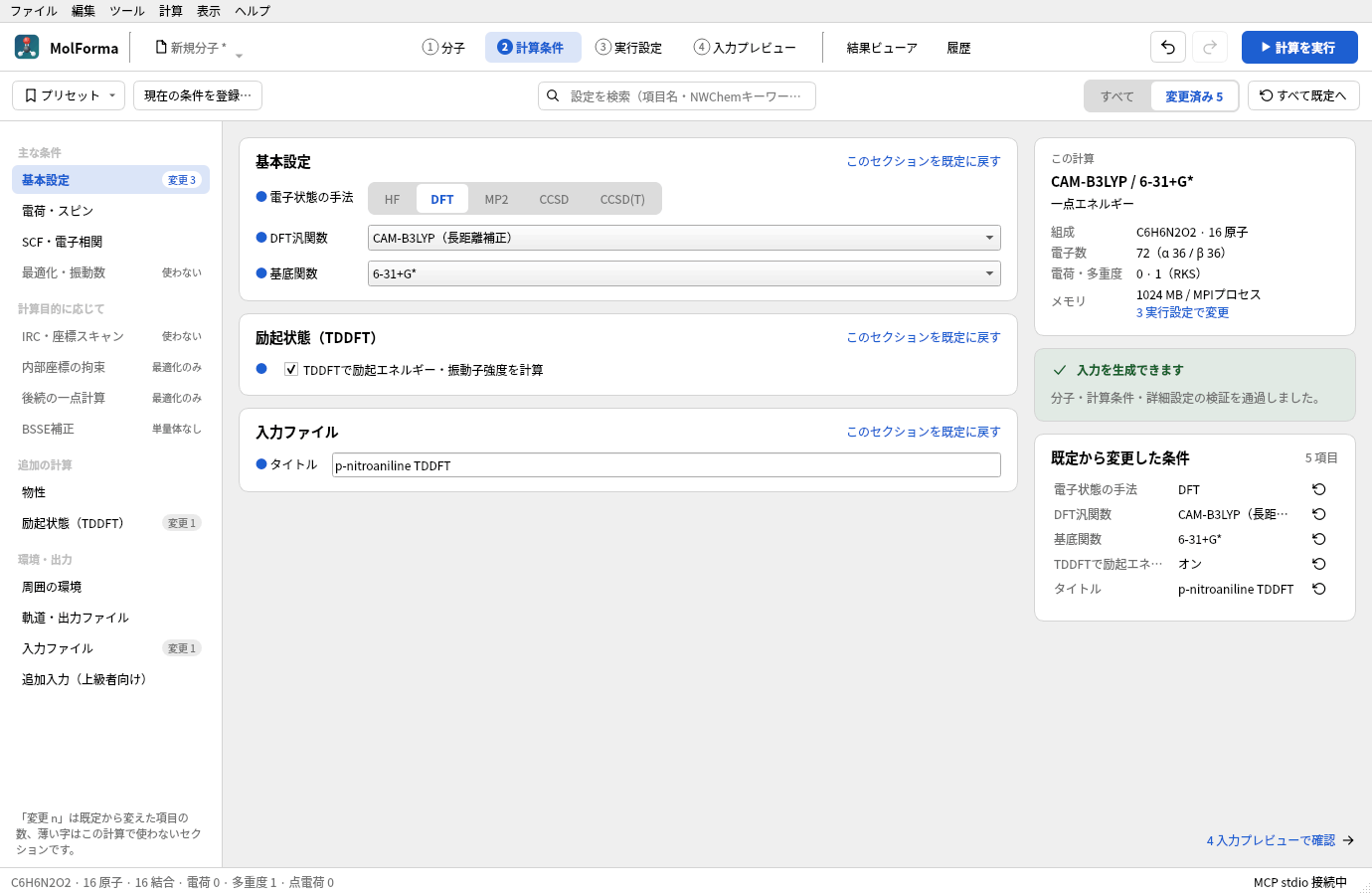The width and height of the screenshot is (1372, 895).
Task: Select HF as electronic structure method
Action: 393,199
